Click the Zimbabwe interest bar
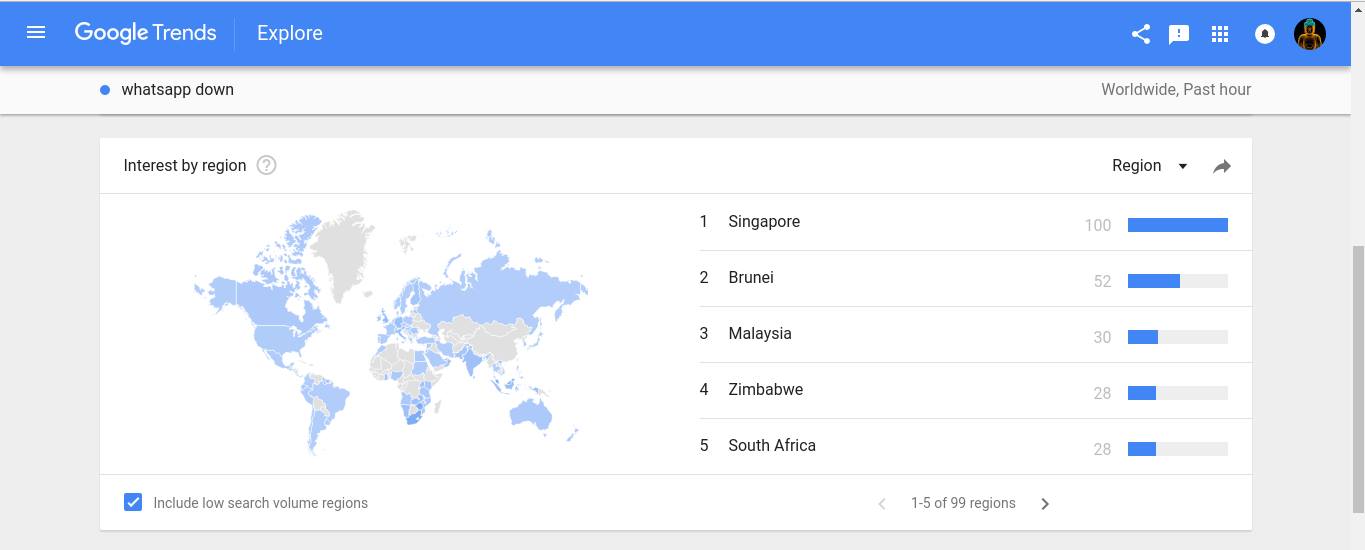 [1178, 393]
